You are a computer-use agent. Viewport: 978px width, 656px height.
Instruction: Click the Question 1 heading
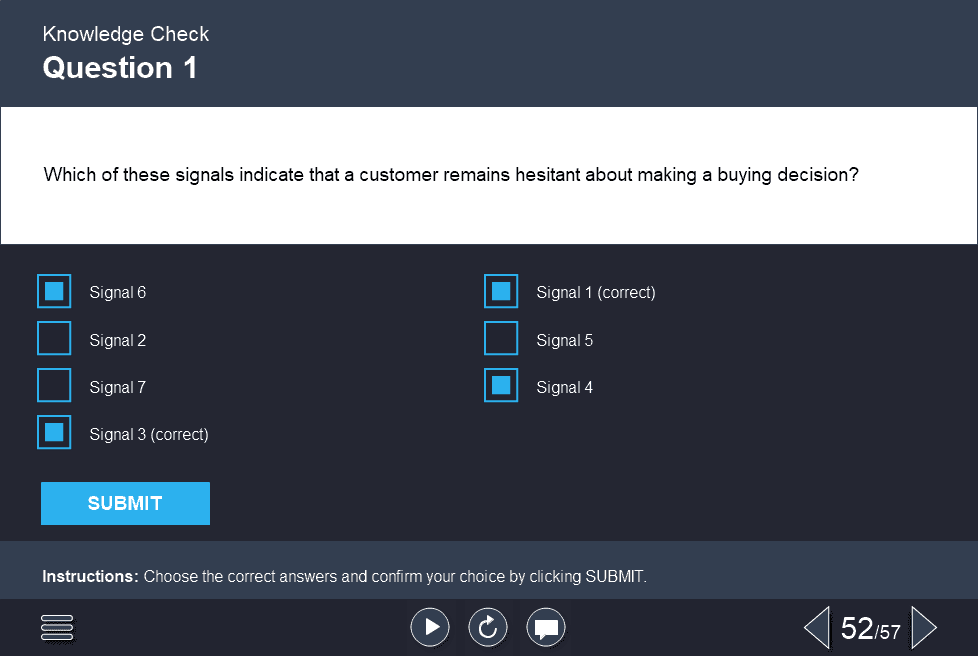pyautogui.click(x=120, y=68)
